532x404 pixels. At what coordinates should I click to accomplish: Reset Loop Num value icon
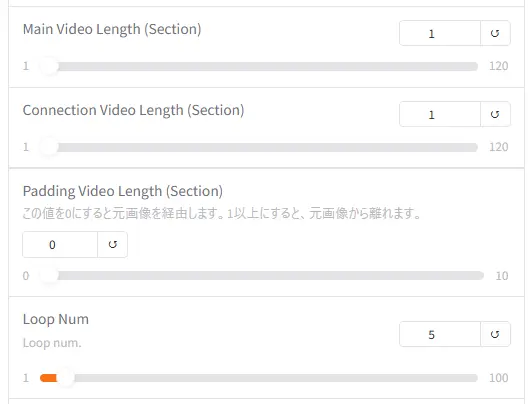pyautogui.click(x=495, y=334)
